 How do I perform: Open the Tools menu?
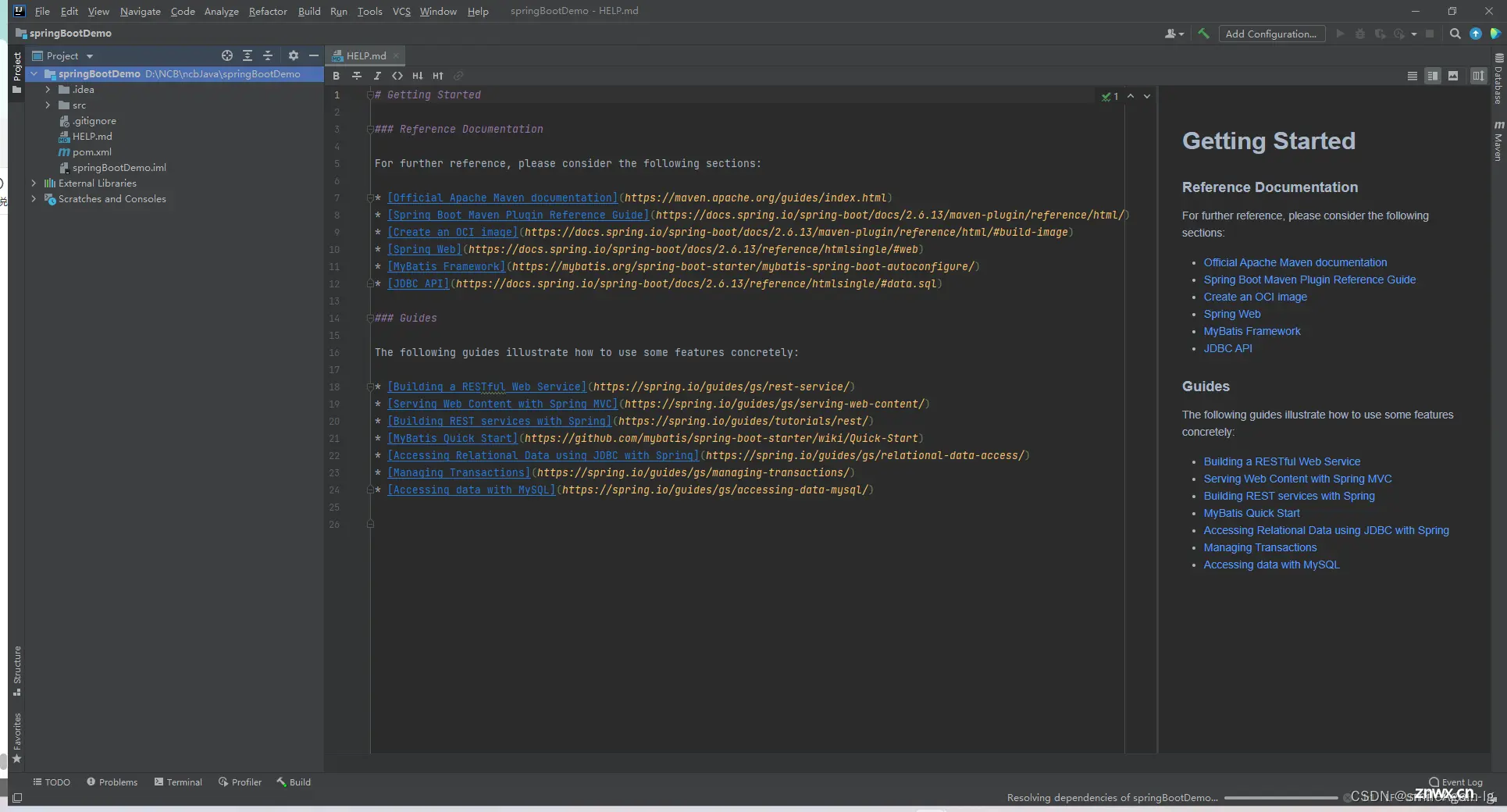(x=369, y=11)
